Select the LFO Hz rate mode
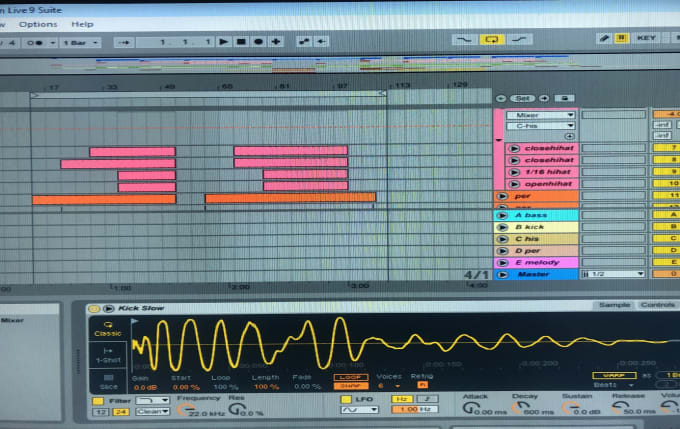Image resolution: width=680 pixels, height=429 pixels. pyautogui.click(x=402, y=399)
